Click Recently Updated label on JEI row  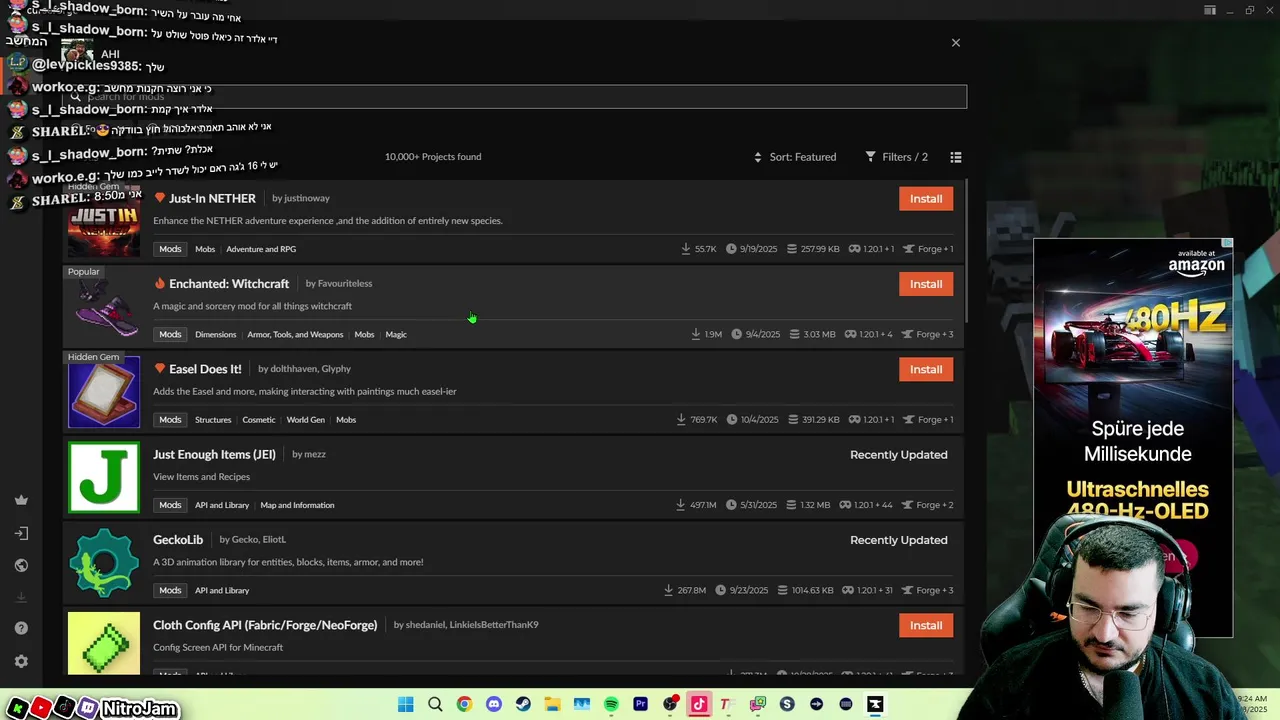[x=899, y=455]
